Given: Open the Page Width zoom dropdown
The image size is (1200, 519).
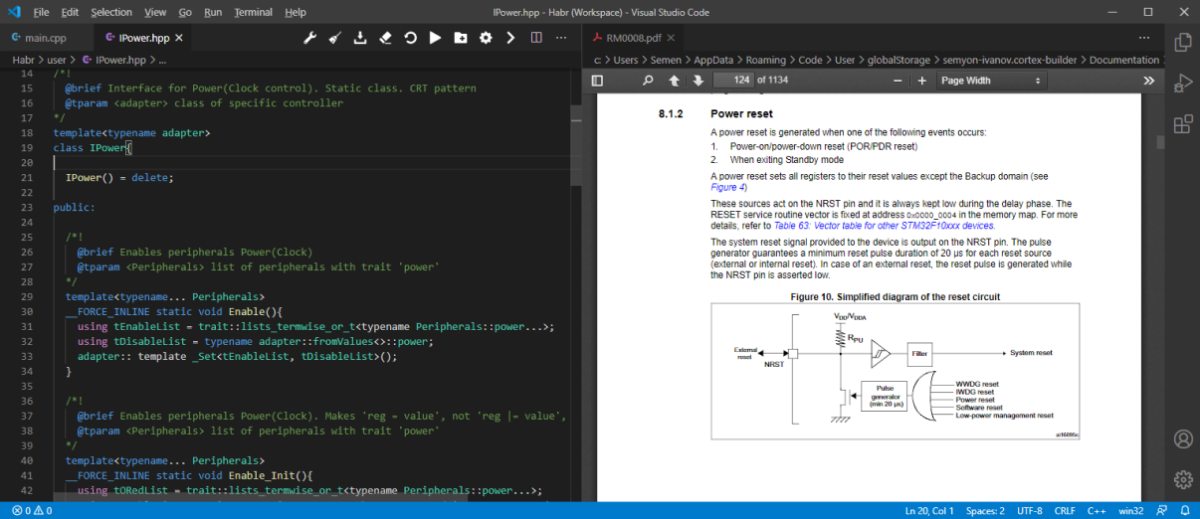Looking at the screenshot, I should 991,80.
